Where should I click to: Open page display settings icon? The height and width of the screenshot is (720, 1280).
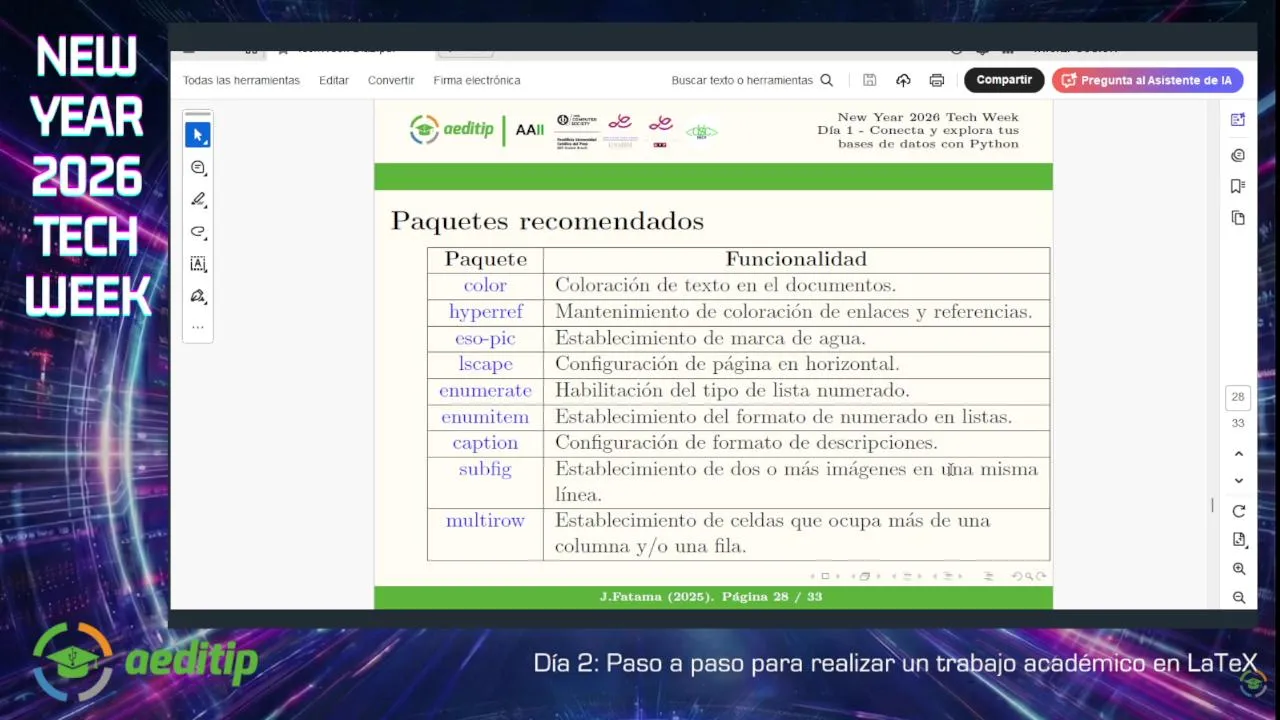[x=1238, y=540]
